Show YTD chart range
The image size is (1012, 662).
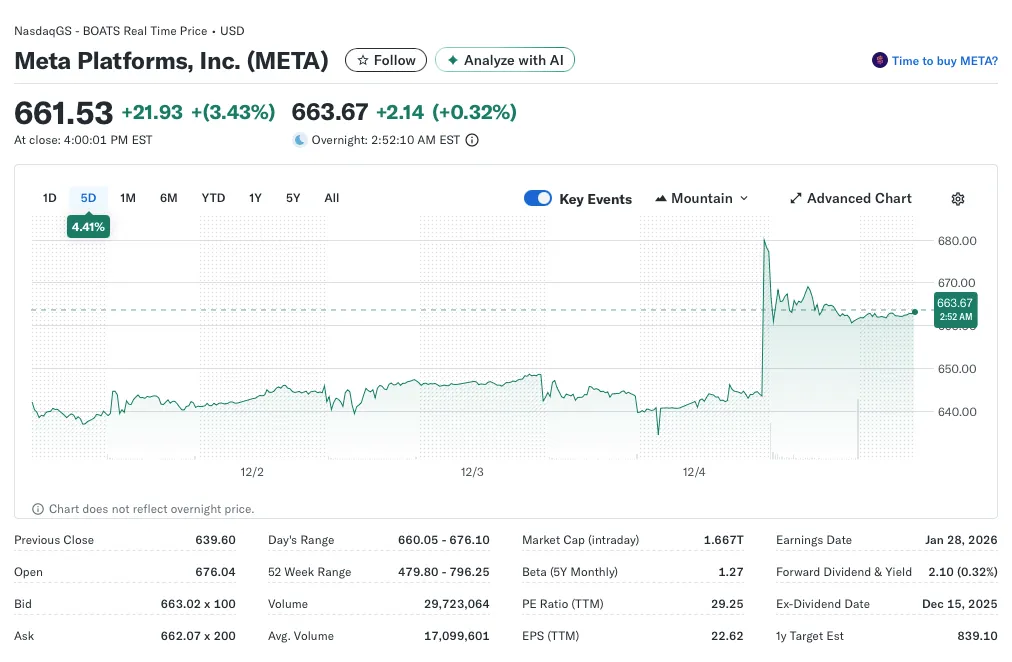click(x=213, y=198)
